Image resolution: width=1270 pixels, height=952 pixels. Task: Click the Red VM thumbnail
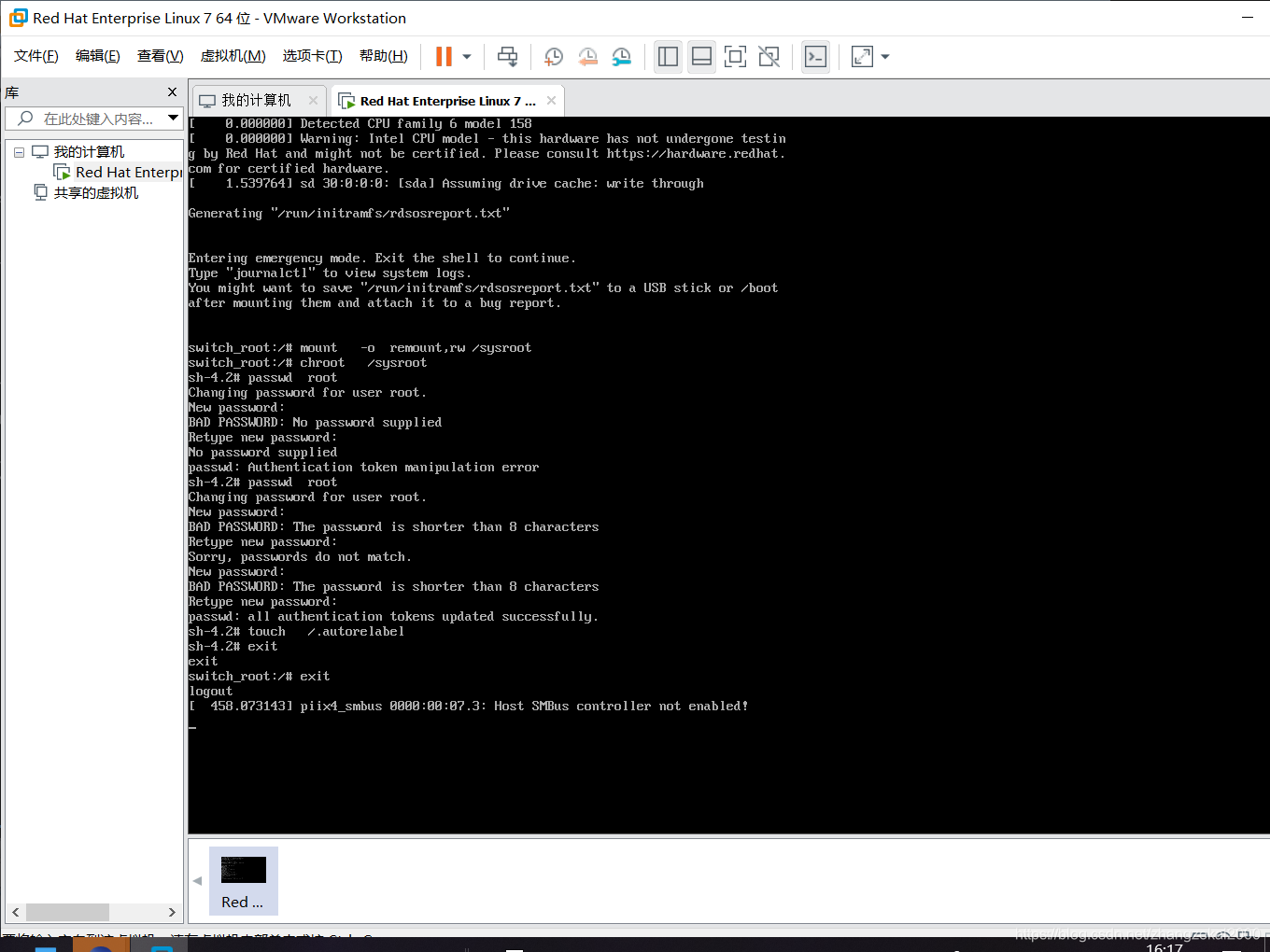(244, 881)
